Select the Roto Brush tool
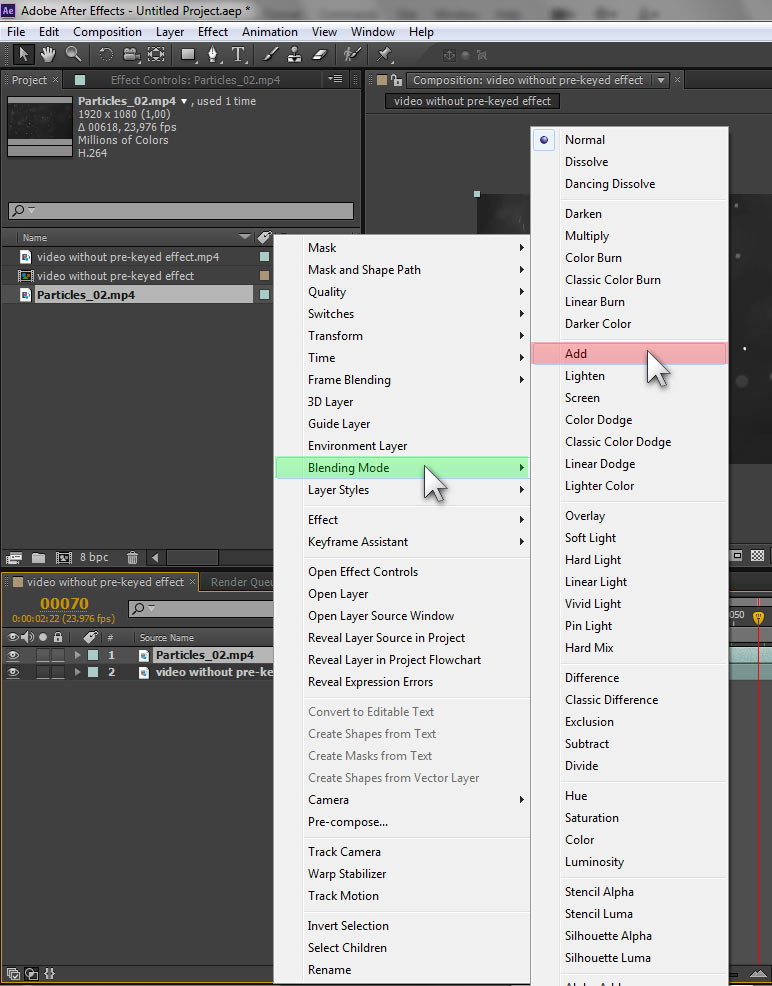This screenshot has width=772, height=986. coord(352,55)
